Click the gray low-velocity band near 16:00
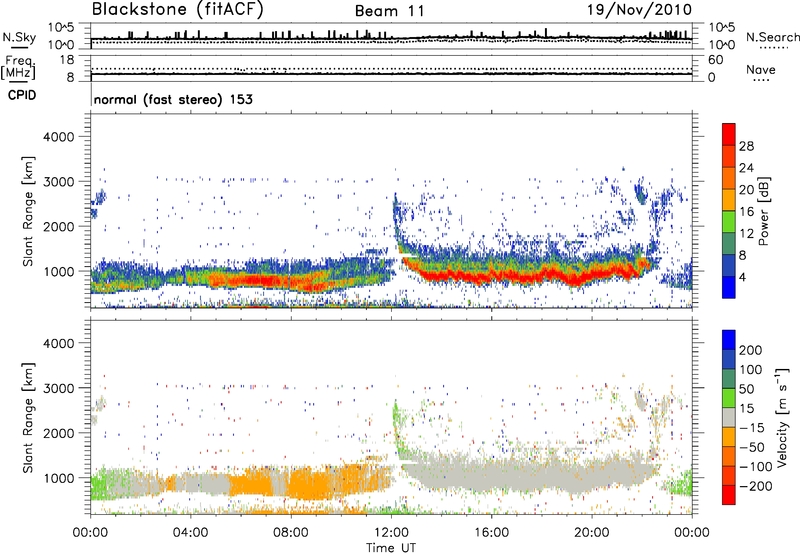Image resolution: width=800 pixels, height=554 pixels. click(491, 474)
